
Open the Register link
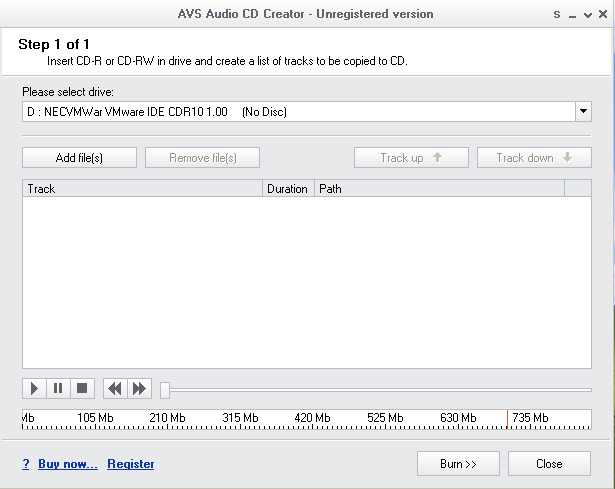coord(131,464)
